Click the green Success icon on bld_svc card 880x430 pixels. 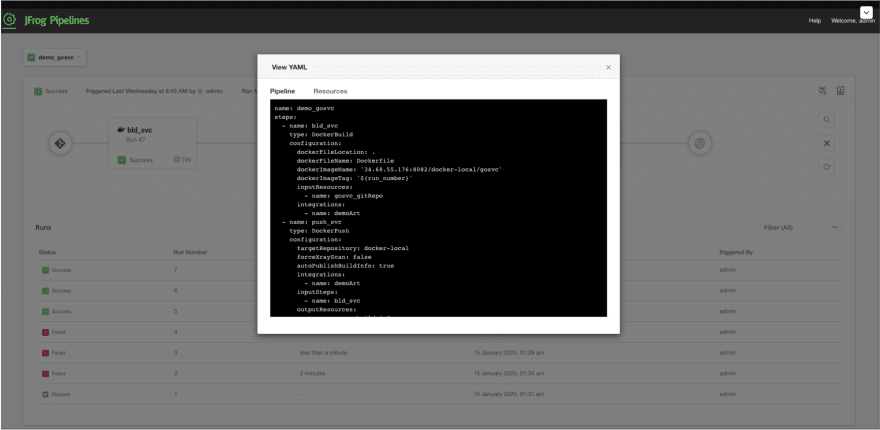121,160
